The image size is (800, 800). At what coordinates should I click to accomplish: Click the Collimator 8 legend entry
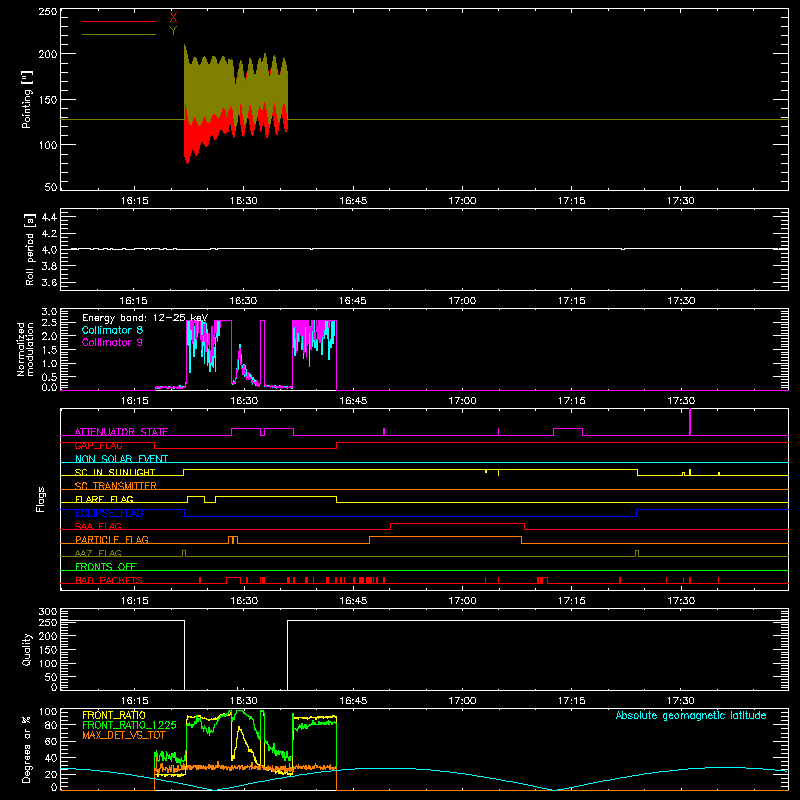(112, 331)
